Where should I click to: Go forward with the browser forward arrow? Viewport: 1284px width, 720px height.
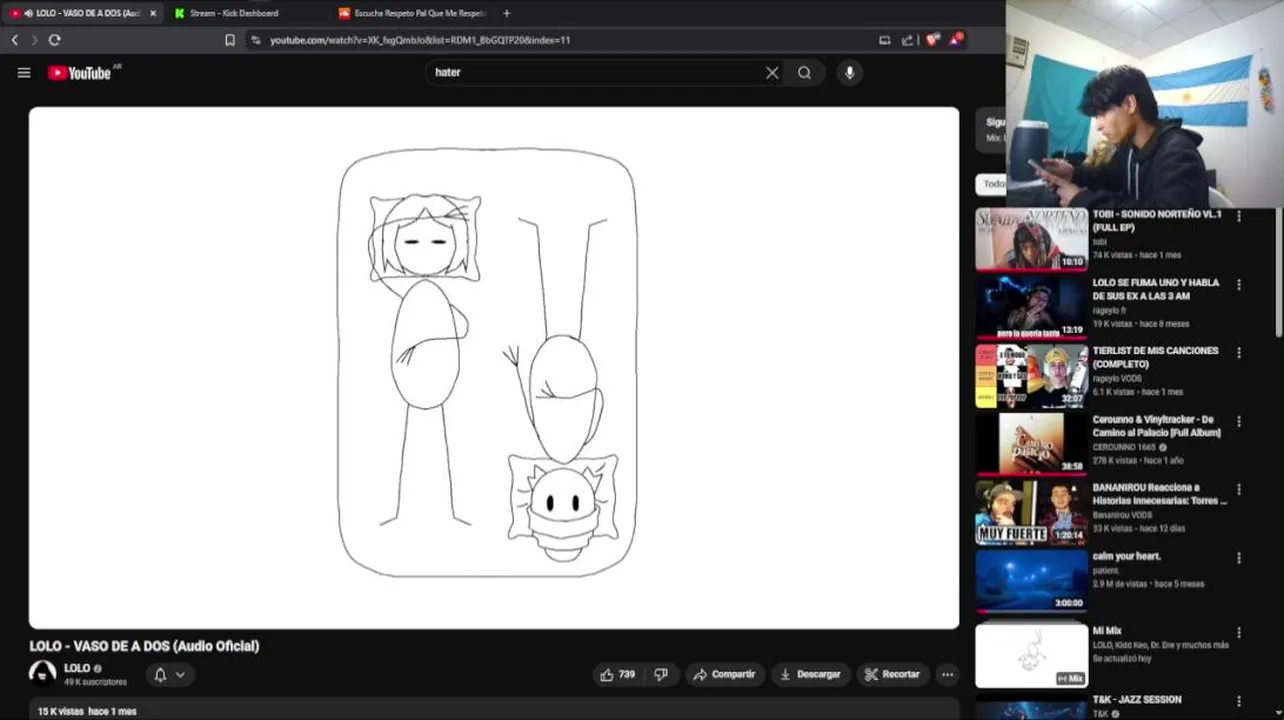(x=34, y=40)
